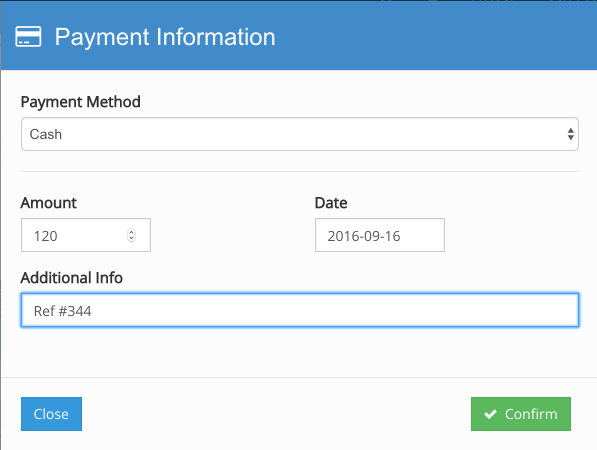The image size is (597, 450).
Task: Click the blue dialog header bar
Action: coord(299,35)
